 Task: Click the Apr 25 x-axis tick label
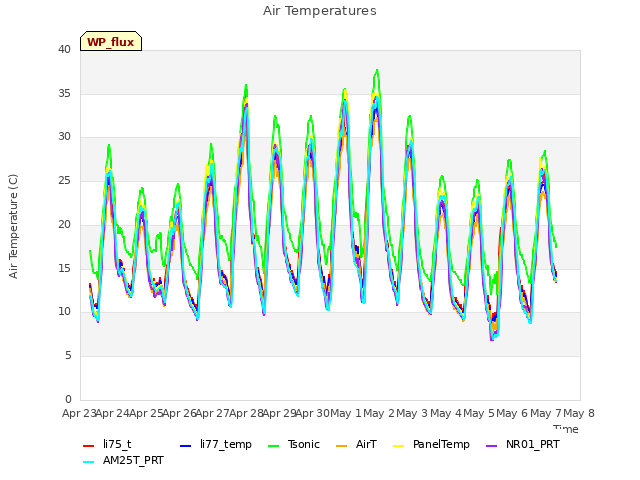pyautogui.click(x=146, y=413)
